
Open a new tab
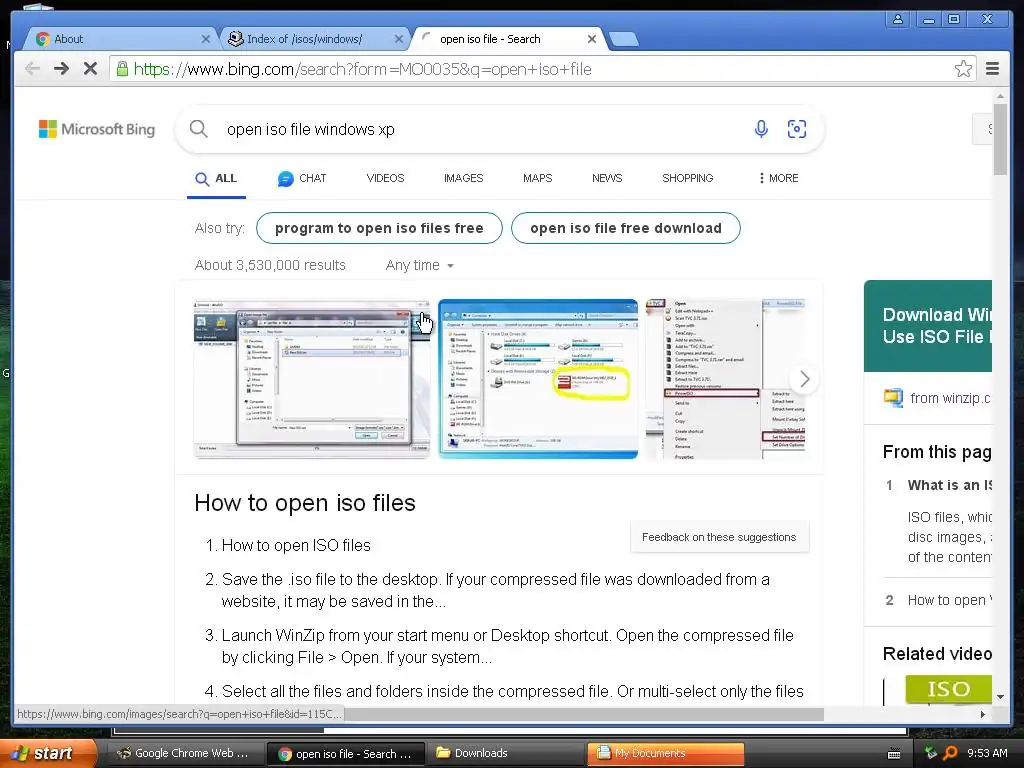tap(624, 39)
